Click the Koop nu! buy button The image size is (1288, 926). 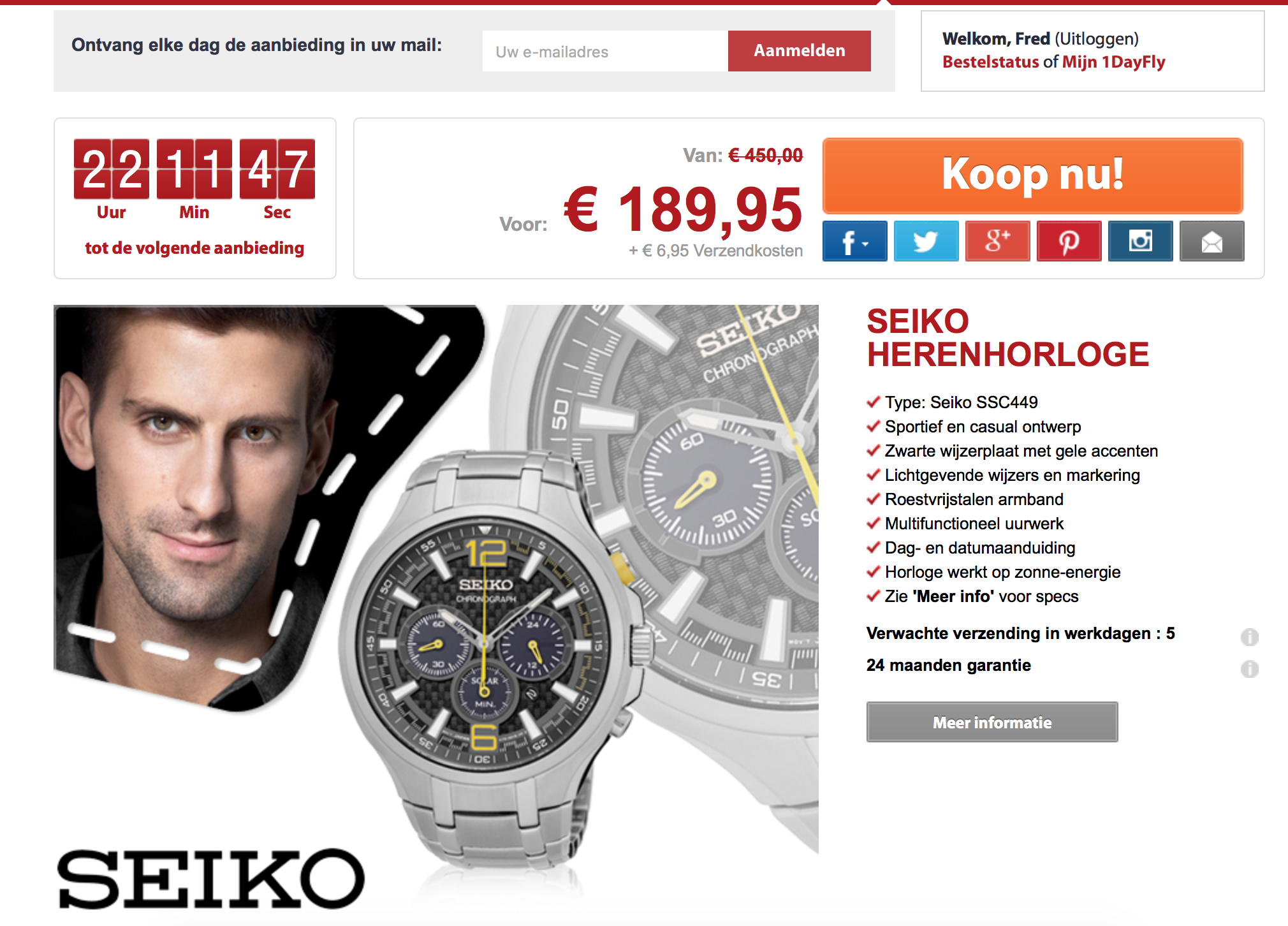1032,175
